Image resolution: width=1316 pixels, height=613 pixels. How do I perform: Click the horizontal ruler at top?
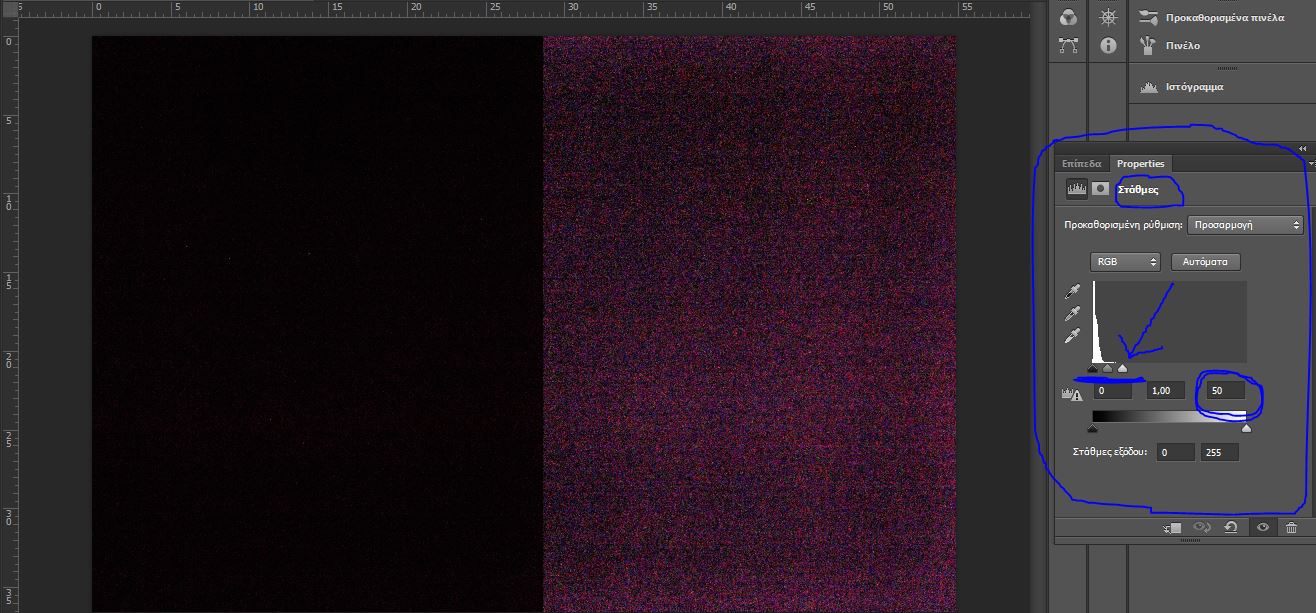525,8
